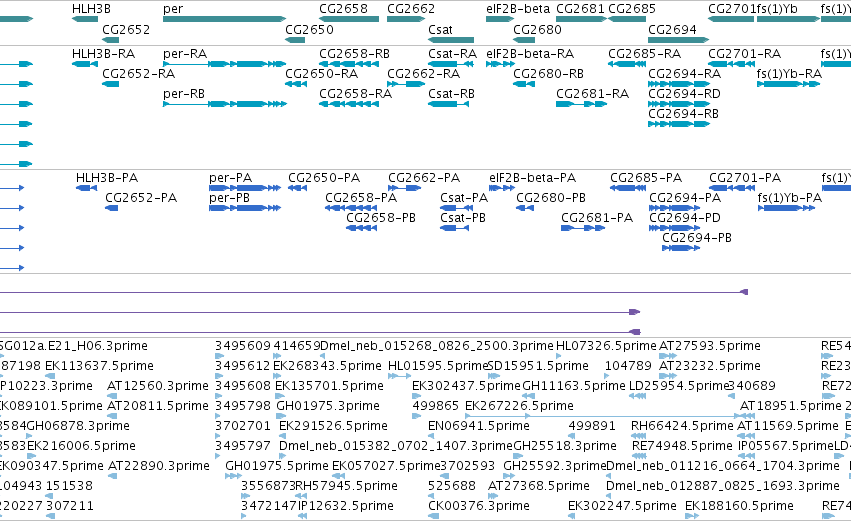This screenshot has width=851, height=521.
Task: Click the per-RA transcript label
Action: coord(185,54)
